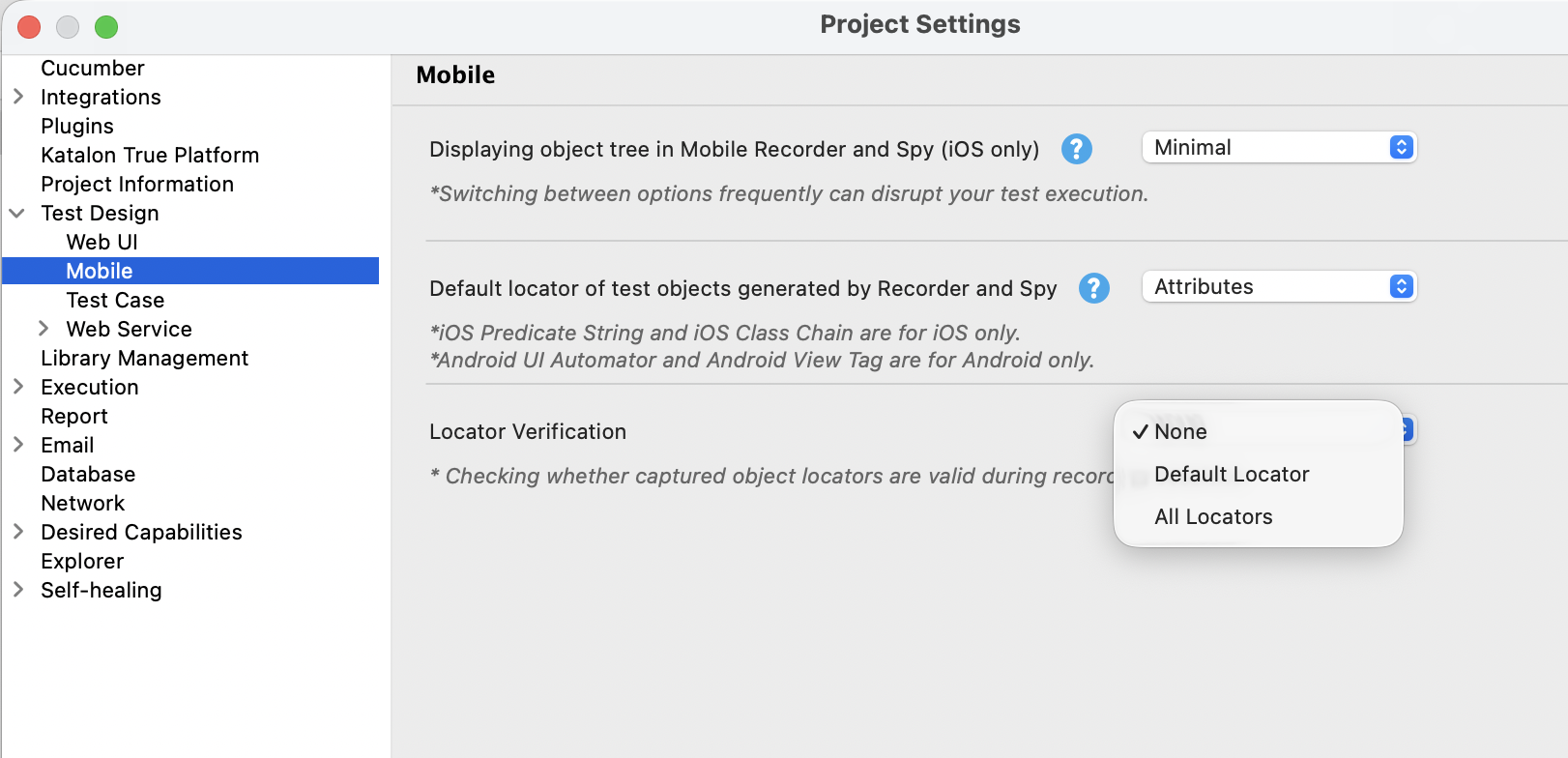The width and height of the screenshot is (1568, 758).
Task: Open the Web UI settings page
Action: 102,242
